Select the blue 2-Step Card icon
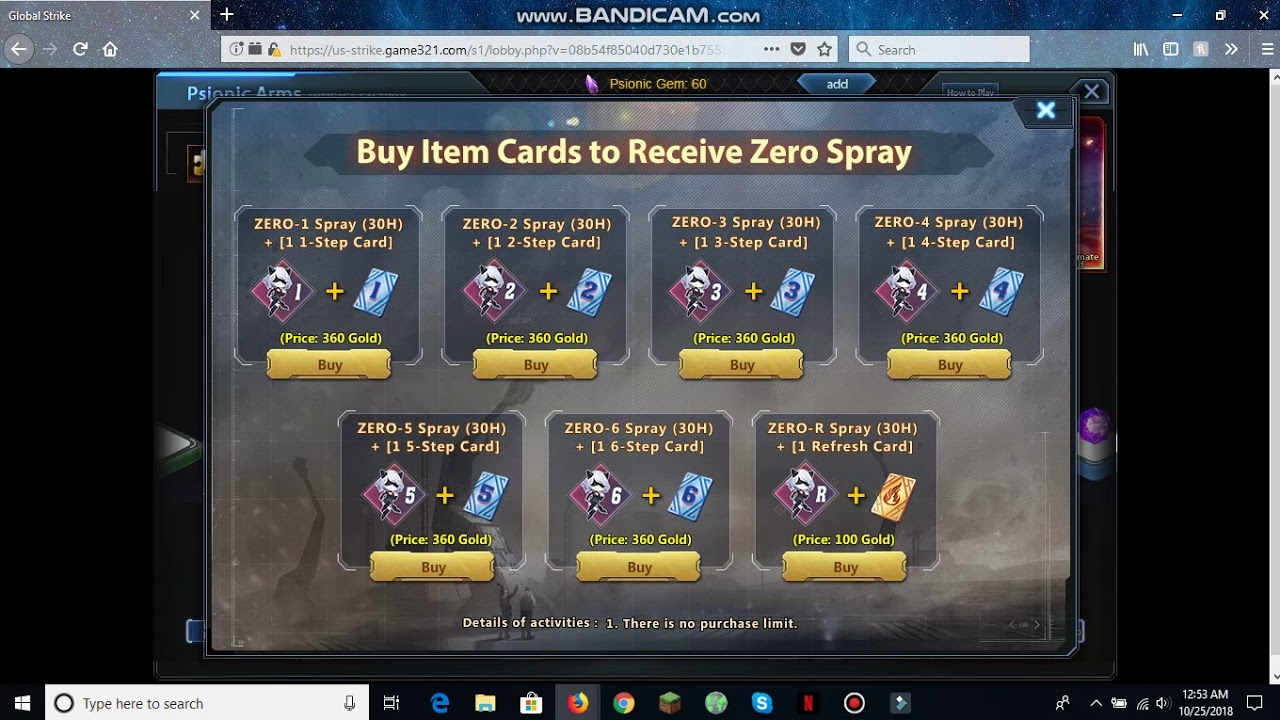Image resolution: width=1280 pixels, height=720 pixels. coord(589,292)
